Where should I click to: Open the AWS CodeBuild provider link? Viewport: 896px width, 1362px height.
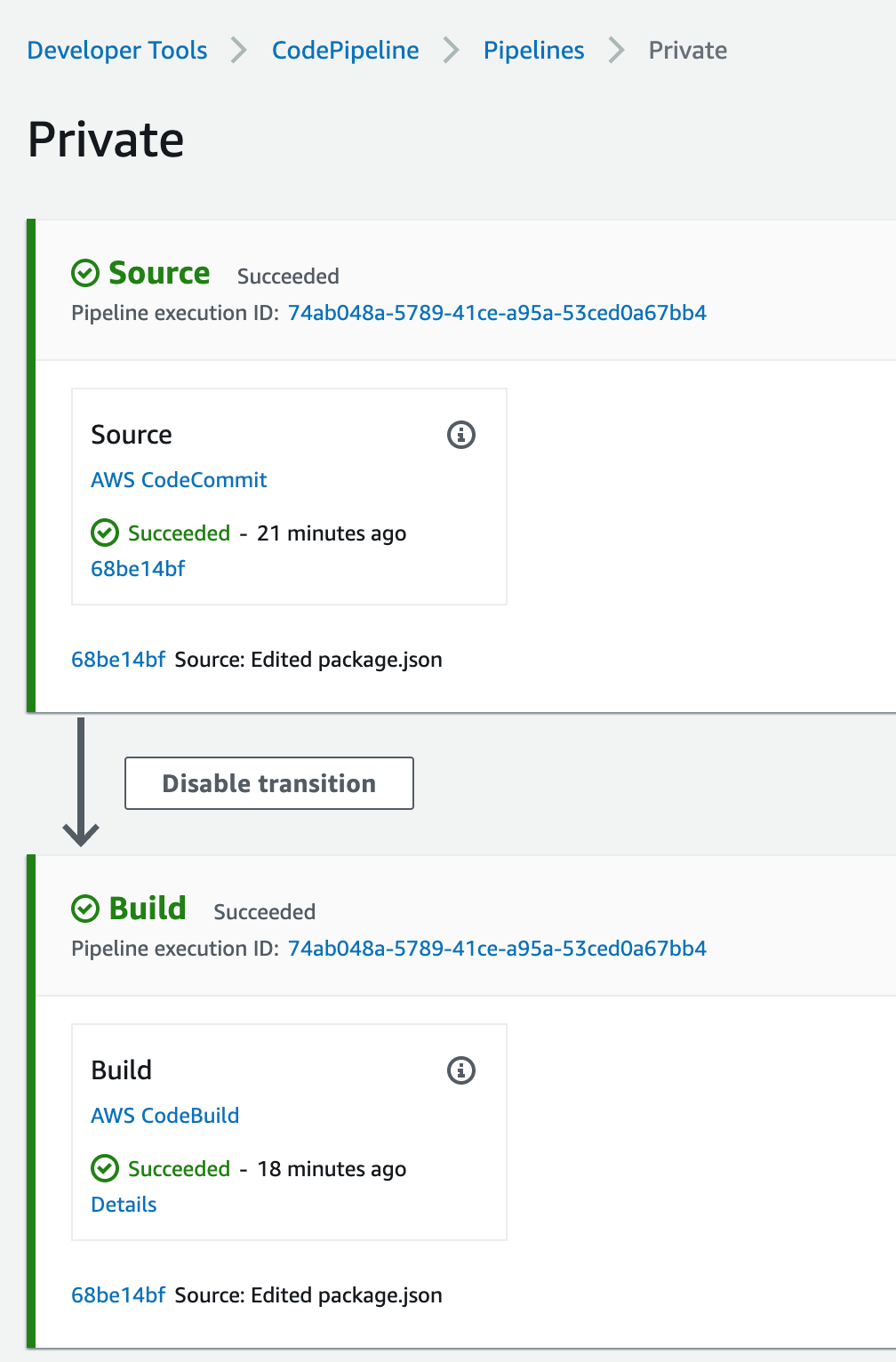[x=164, y=1116]
